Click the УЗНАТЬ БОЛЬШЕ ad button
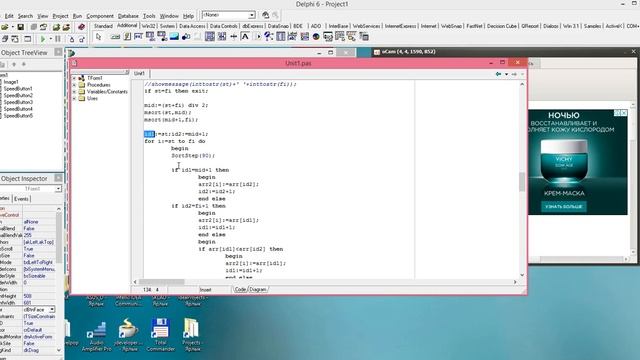 coord(564,207)
